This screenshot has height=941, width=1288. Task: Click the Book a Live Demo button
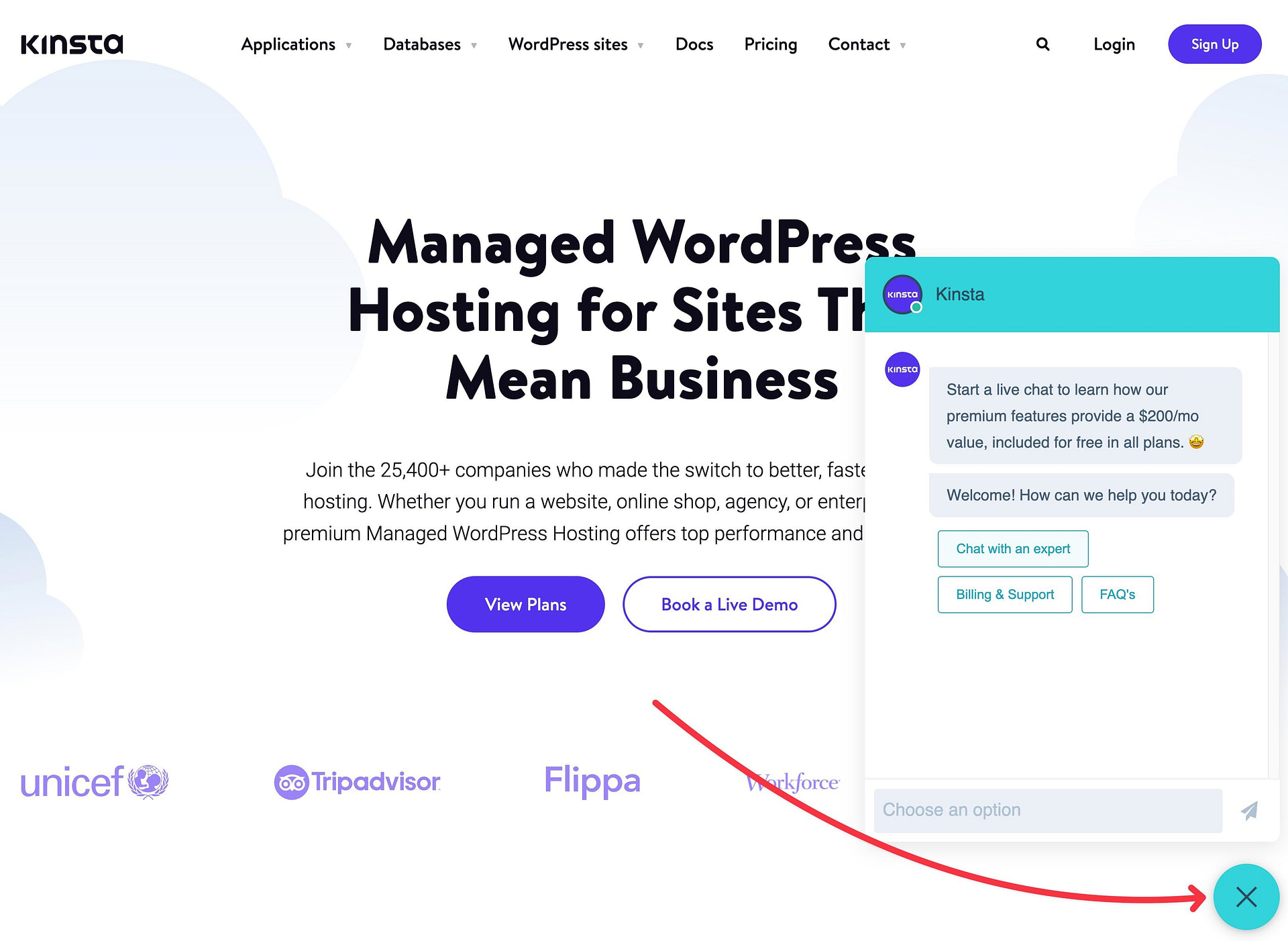pyautogui.click(x=728, y=604)
